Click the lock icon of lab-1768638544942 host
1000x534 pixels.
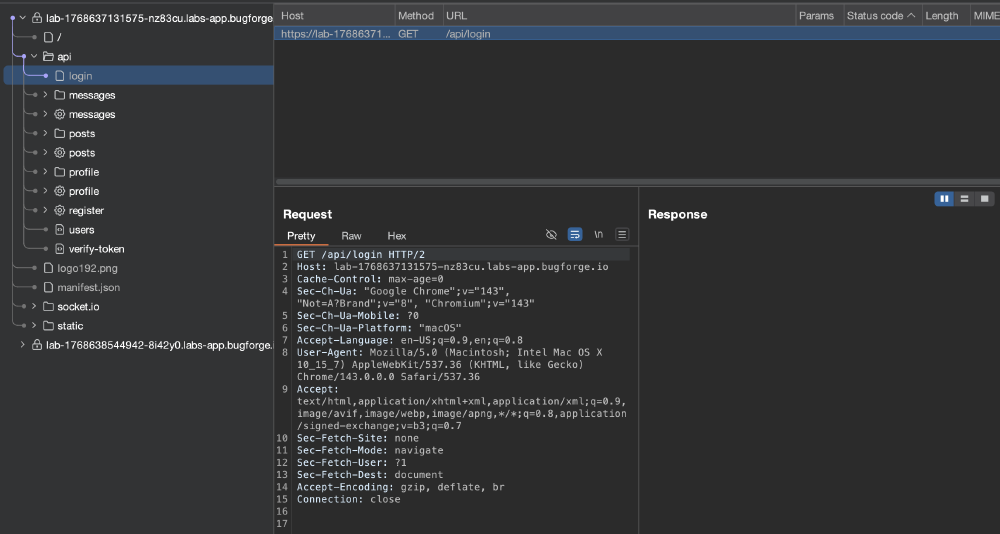point(37,345)
